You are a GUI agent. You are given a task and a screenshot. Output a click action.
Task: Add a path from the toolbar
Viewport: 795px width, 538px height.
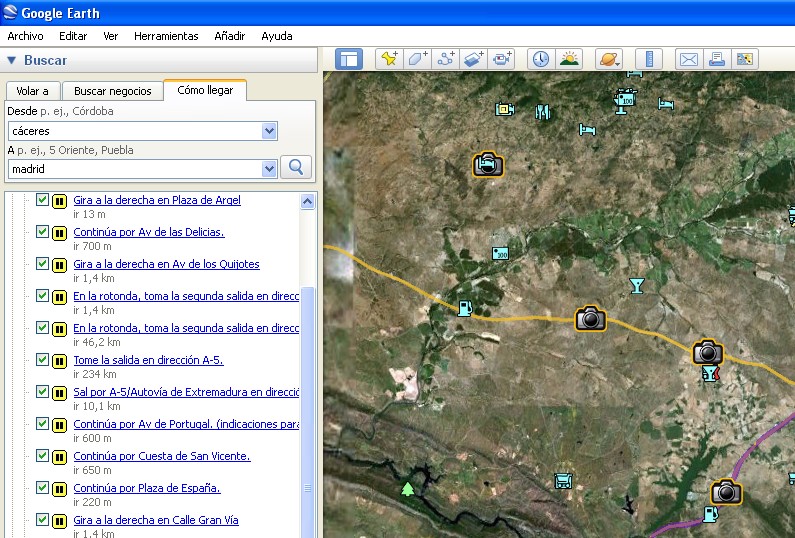(446, 59)
